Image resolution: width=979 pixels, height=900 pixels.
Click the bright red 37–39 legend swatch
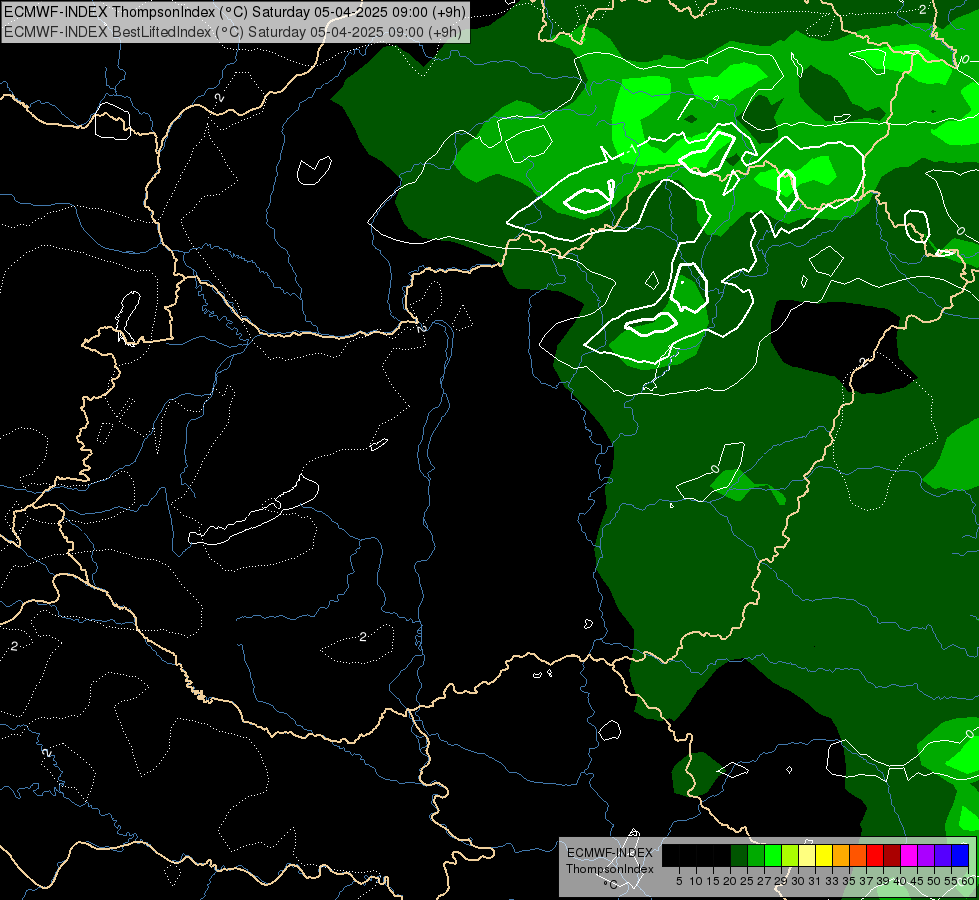tap(875, 855)
